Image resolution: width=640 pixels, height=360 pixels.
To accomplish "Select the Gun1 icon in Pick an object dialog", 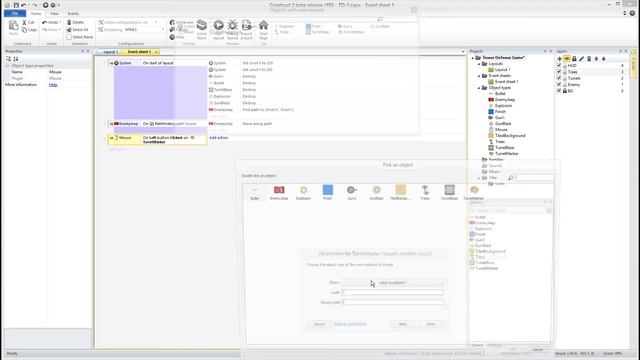I will pyautogui.click(x=352, y=190).
